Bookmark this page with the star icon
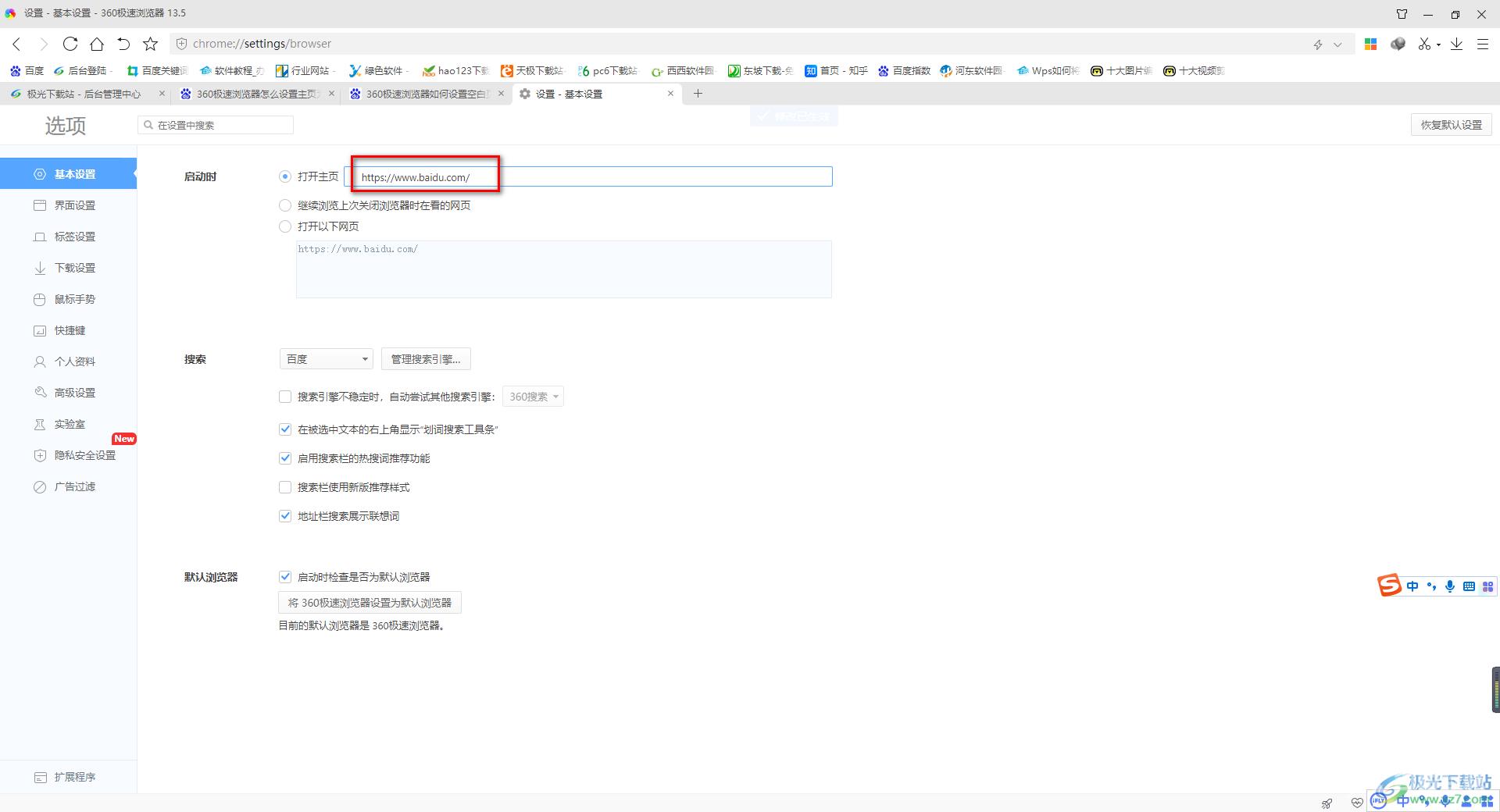Viewport: 1500px width, 812px height. pyautogui.click(x=151, y=44)
